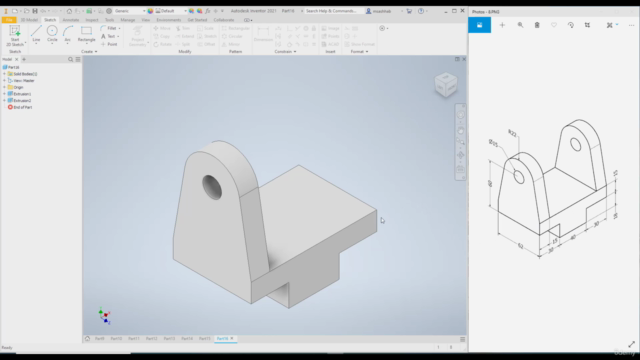This screenshot has width=640, height=360.
Task: Zoom in the Photos window
Action: pyautogui.click(x=520, y=25)
